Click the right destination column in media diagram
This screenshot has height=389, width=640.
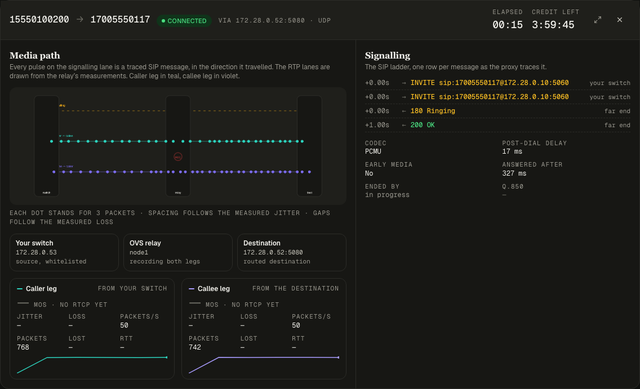click(309, 146)
